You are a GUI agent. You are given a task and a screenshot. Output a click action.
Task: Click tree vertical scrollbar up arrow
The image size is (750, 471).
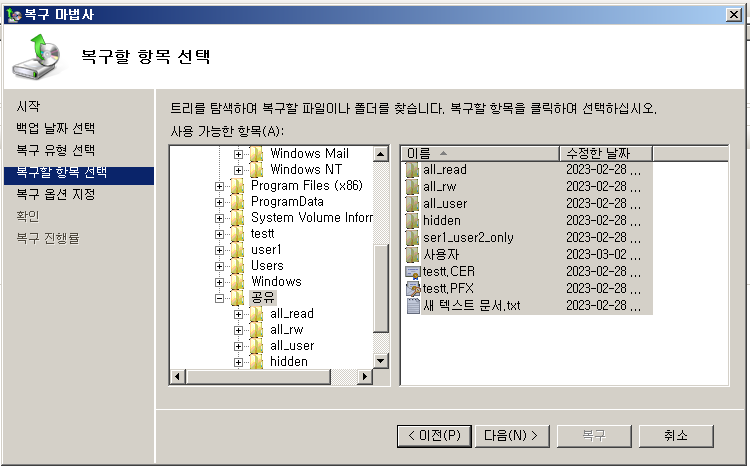pos(381,154)
